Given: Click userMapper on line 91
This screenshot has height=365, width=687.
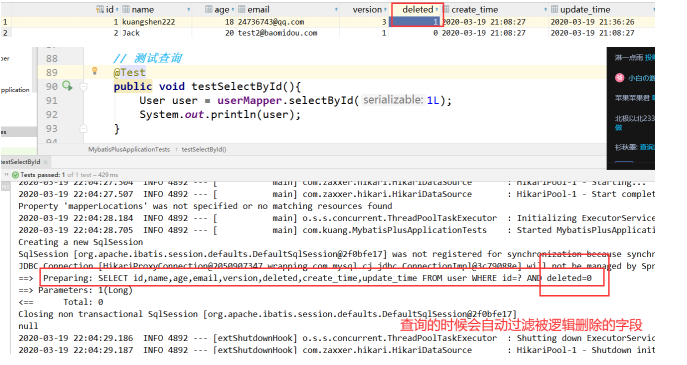Looking at the screenshot, I should [x=249, y=100].
